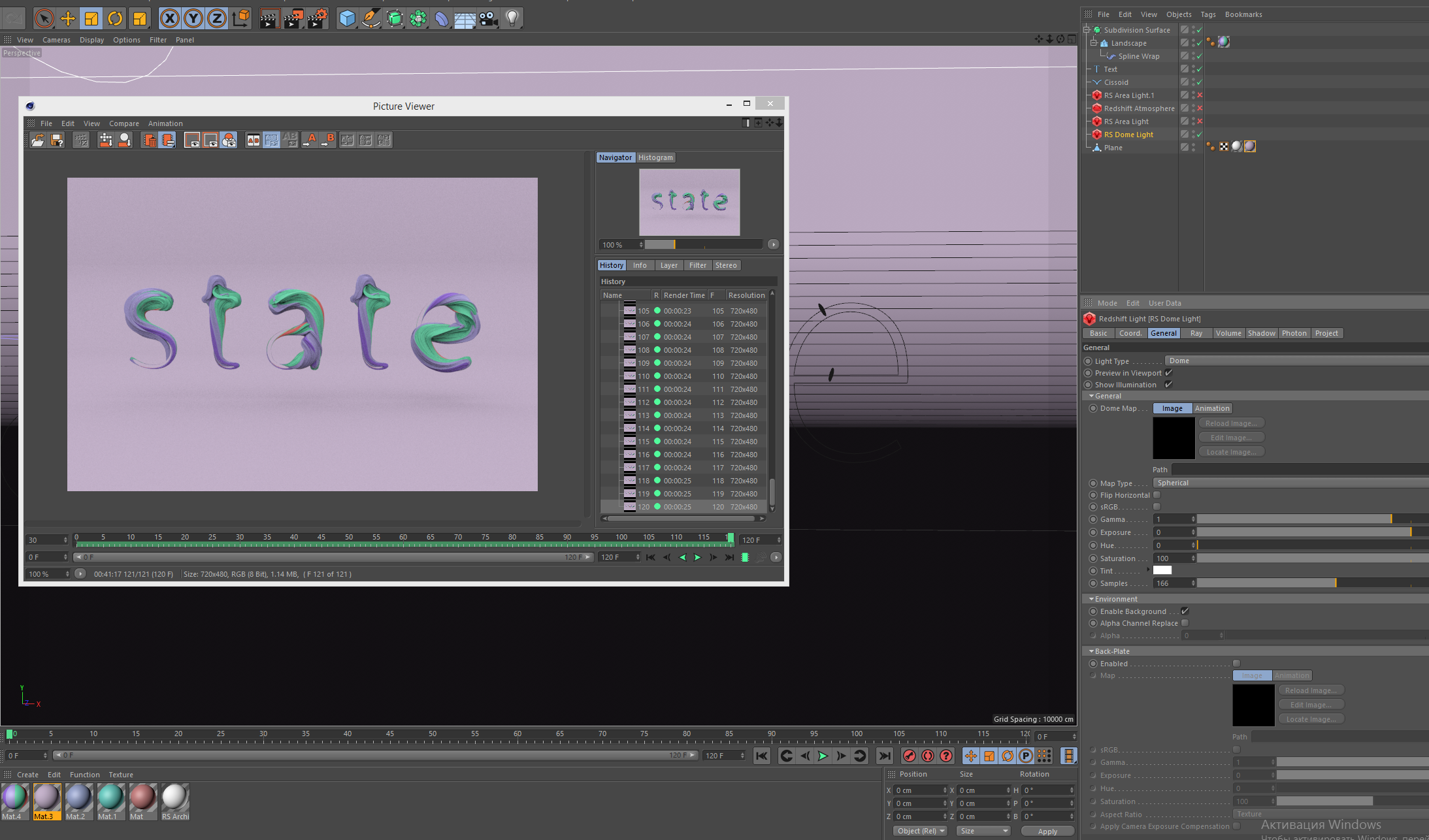This screenshot has width=1429, height=840.
Task: Switch to Histogram tab
Action: [655, 157]
